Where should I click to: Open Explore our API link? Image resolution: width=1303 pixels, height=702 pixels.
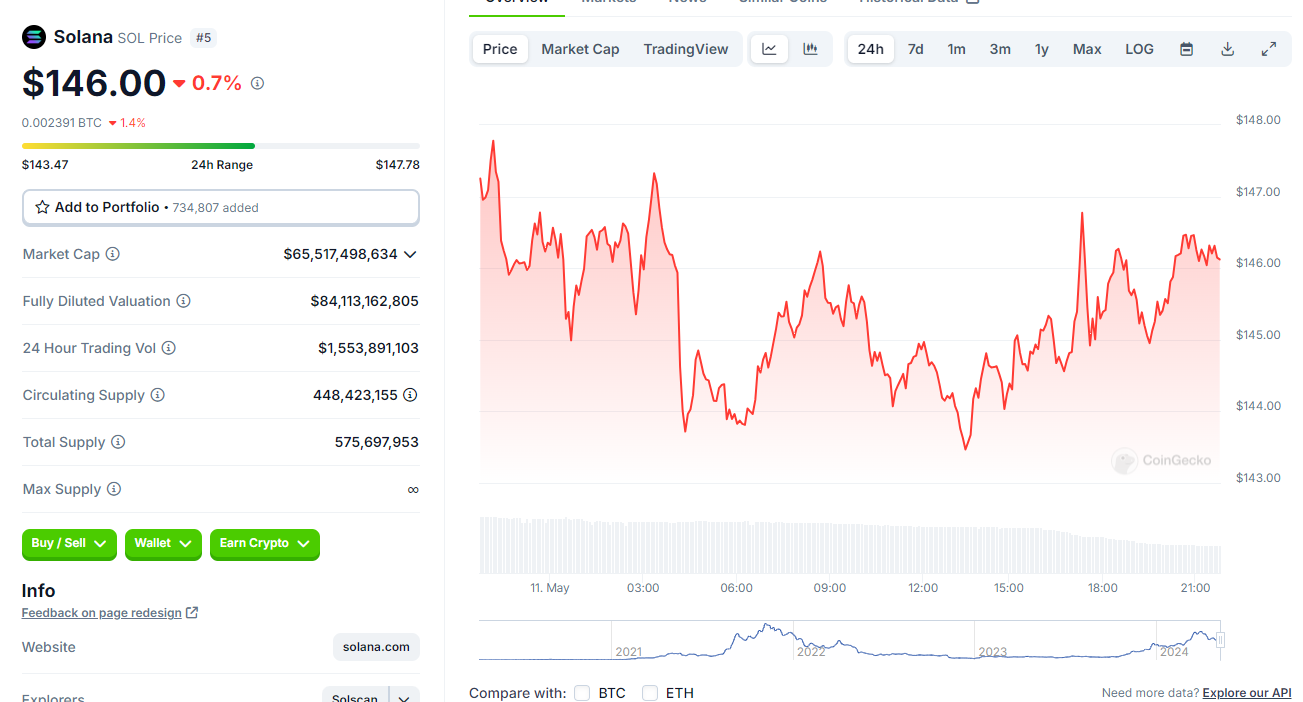(1247, 693)
